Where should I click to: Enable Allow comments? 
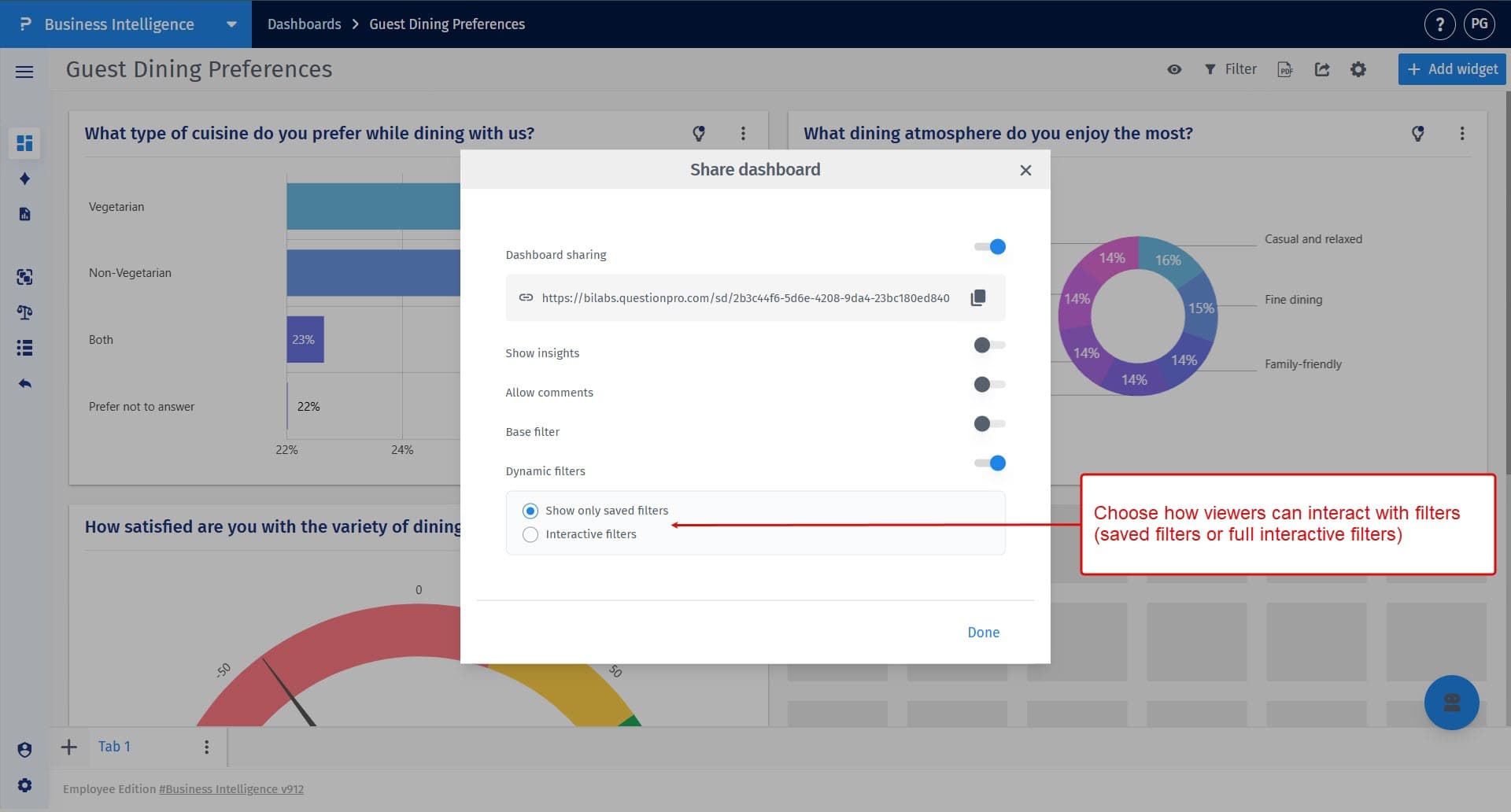click(989, 384)
